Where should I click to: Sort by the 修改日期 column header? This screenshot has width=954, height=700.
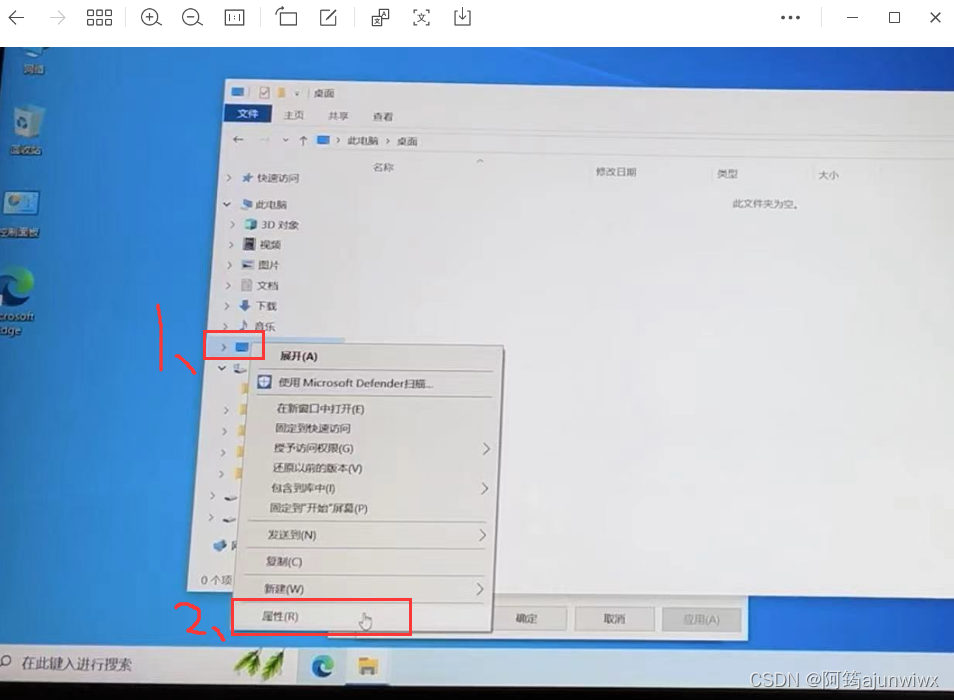click(x=616, y=172)
